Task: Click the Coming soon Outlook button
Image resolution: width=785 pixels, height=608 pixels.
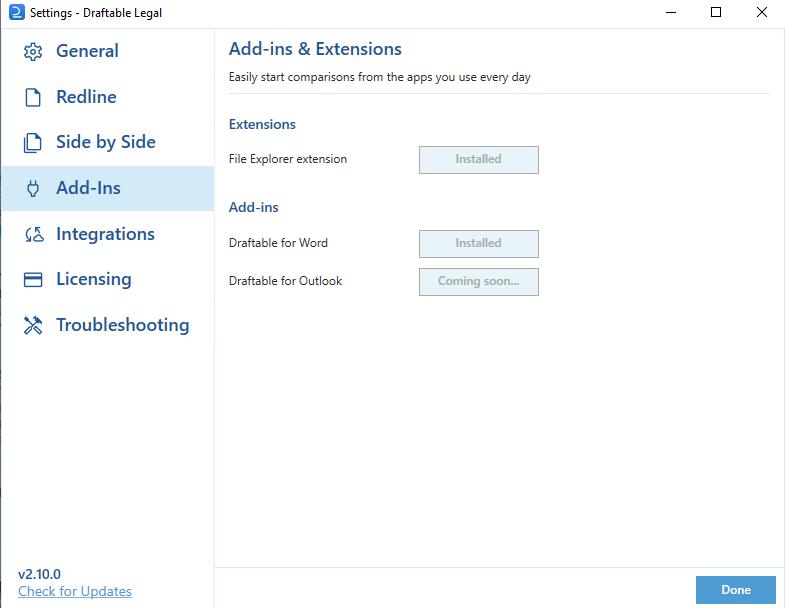Action: click(479, 282)
